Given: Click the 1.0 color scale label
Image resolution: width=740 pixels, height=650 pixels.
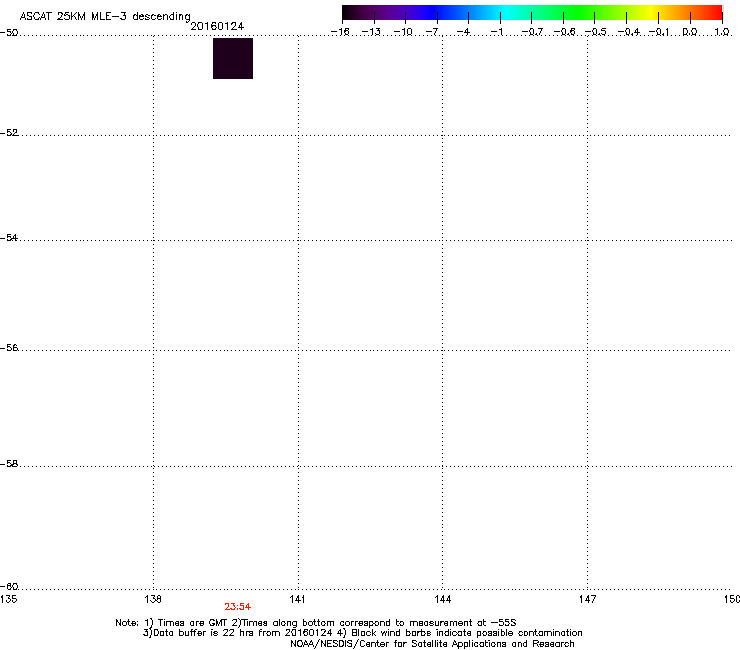Looking at the screenshot, I should tap(722, 32).
